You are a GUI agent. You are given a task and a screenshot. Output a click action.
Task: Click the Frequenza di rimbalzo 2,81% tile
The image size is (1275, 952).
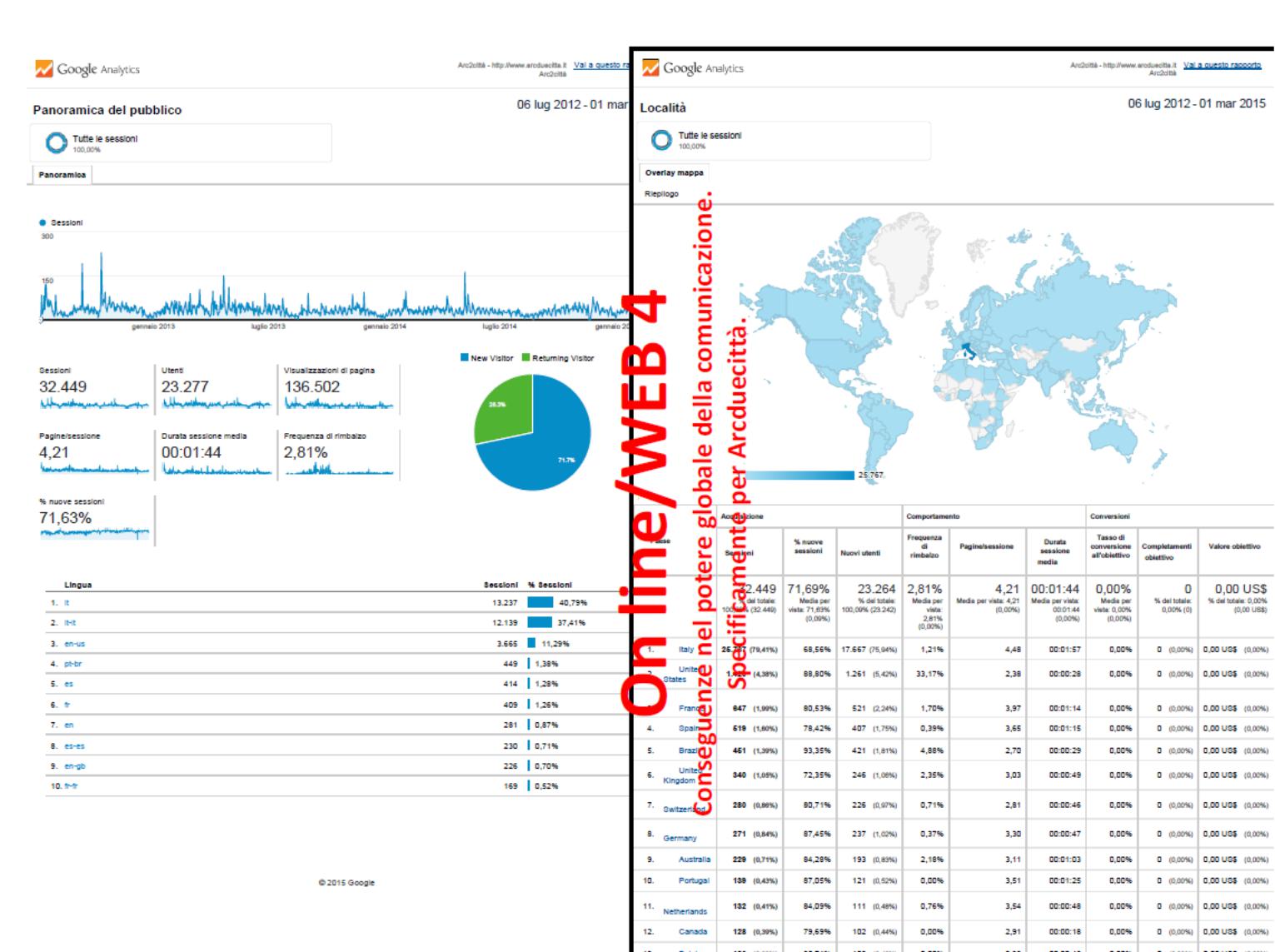[x=339, y=455]
